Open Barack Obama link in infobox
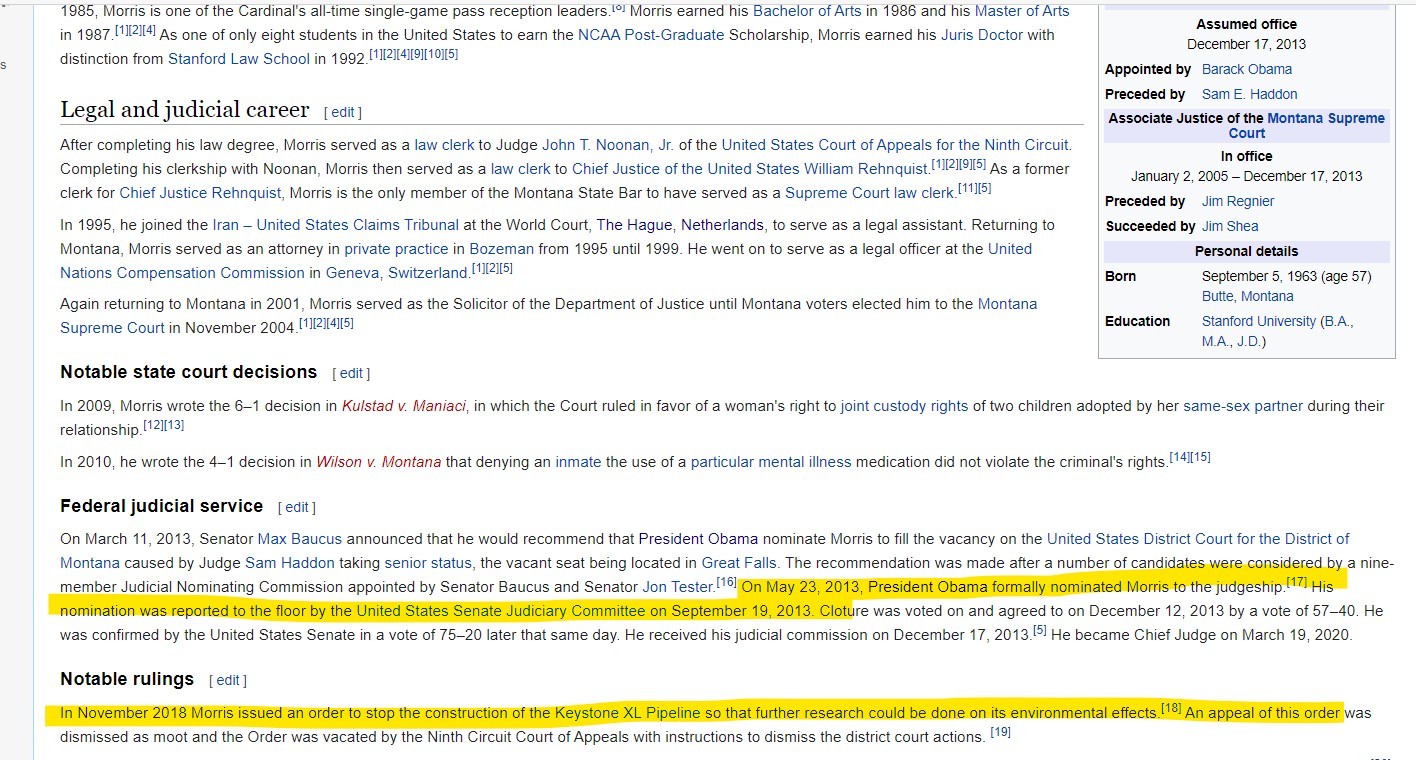 click(1247, 69)
